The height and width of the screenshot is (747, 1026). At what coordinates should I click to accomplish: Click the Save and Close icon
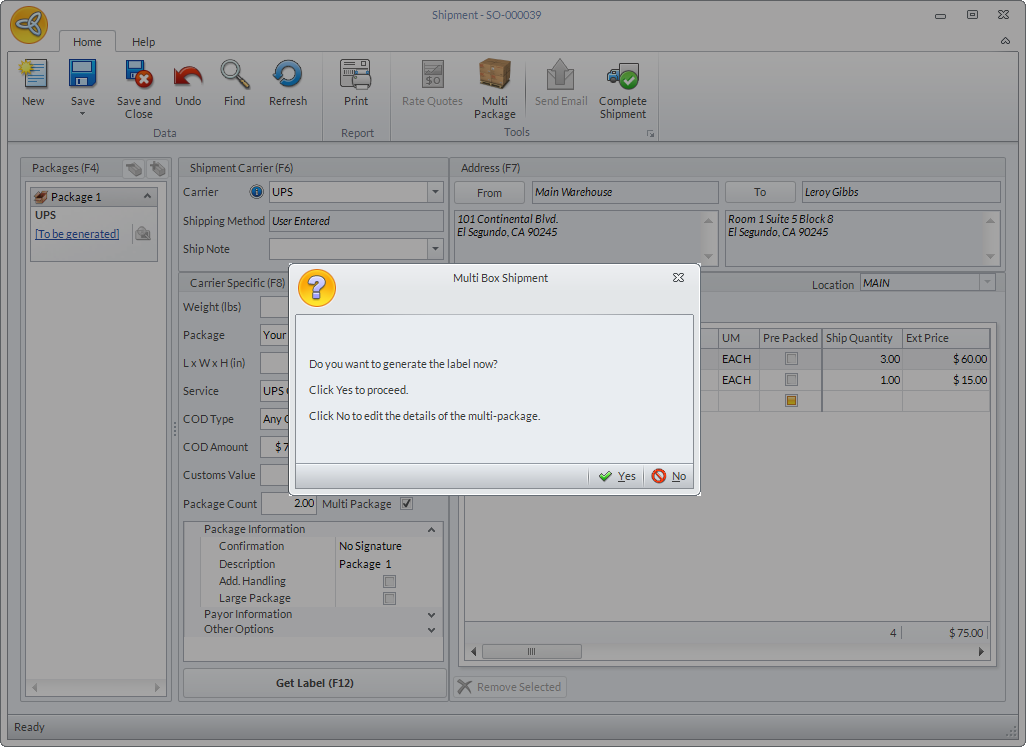pyautogui.click(x=138, y=76)
